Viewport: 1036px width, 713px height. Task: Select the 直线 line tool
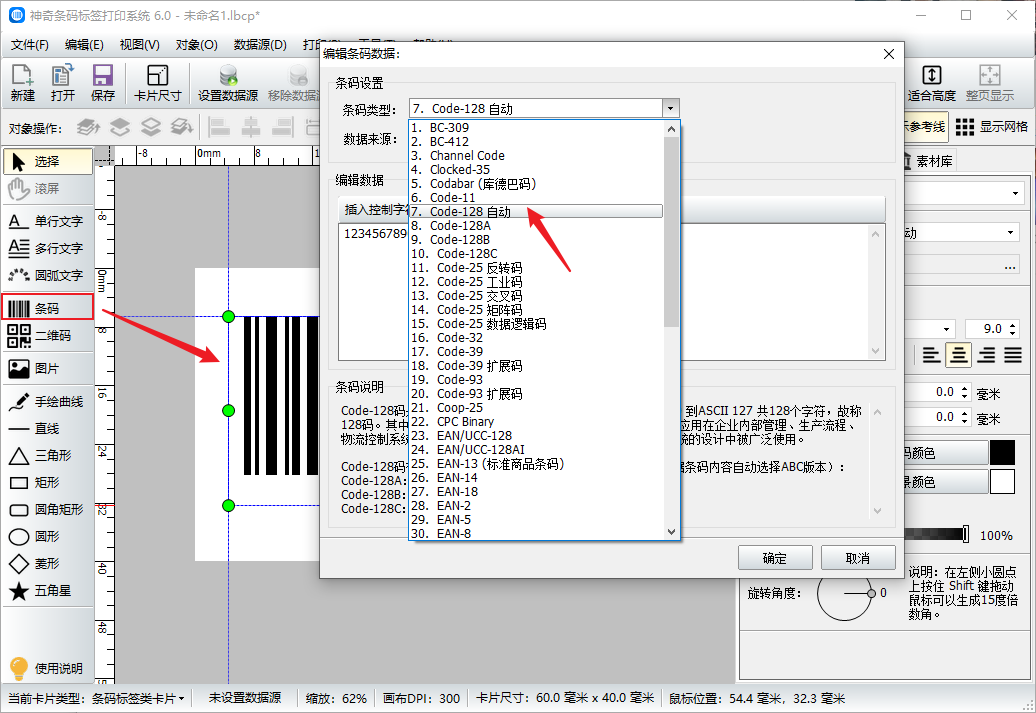[x=48, y=429]
